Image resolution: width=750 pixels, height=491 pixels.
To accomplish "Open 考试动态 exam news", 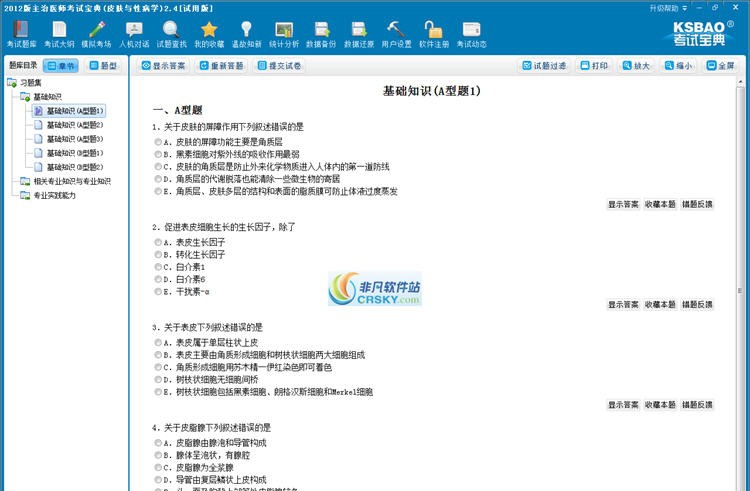I will coord(471,34).
